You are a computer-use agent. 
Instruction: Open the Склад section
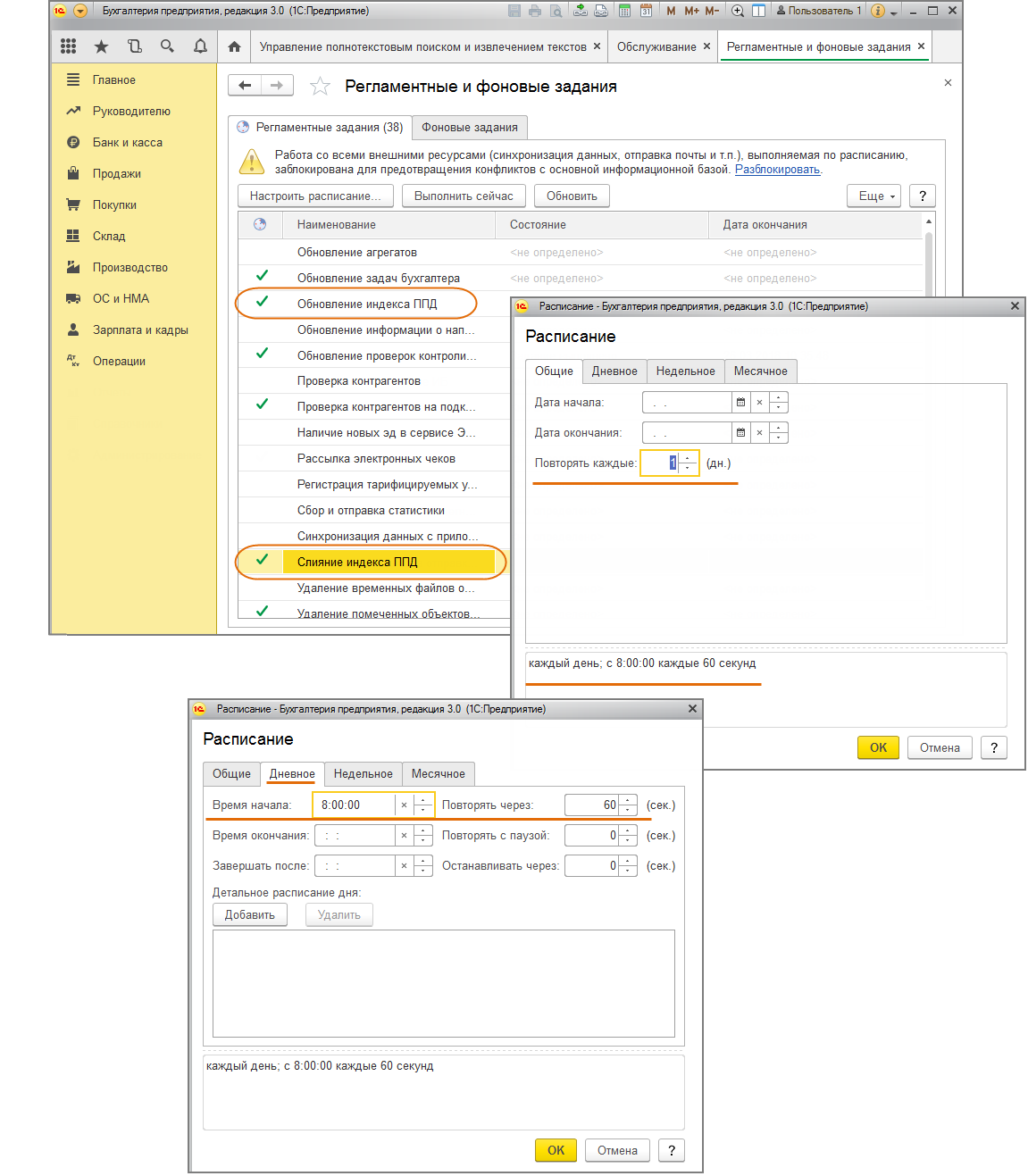(109, 236)
